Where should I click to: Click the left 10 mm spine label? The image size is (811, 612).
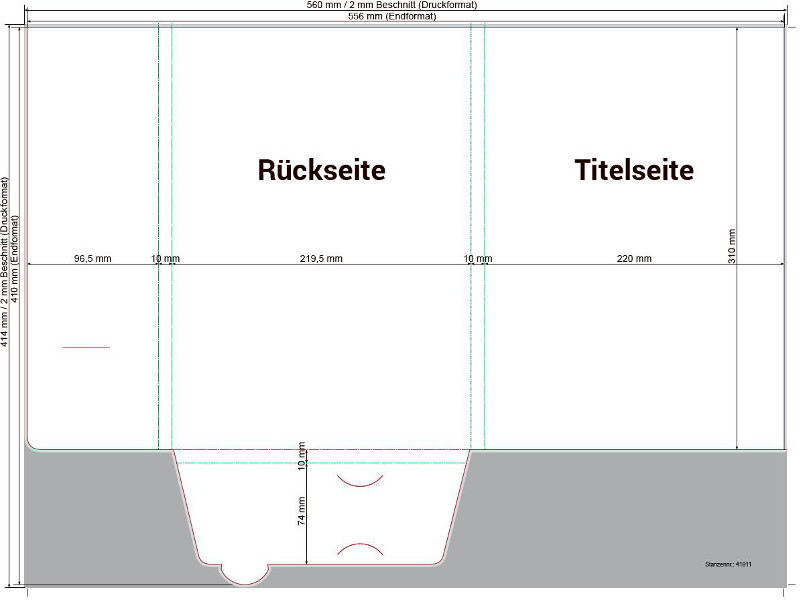(165, 258)
